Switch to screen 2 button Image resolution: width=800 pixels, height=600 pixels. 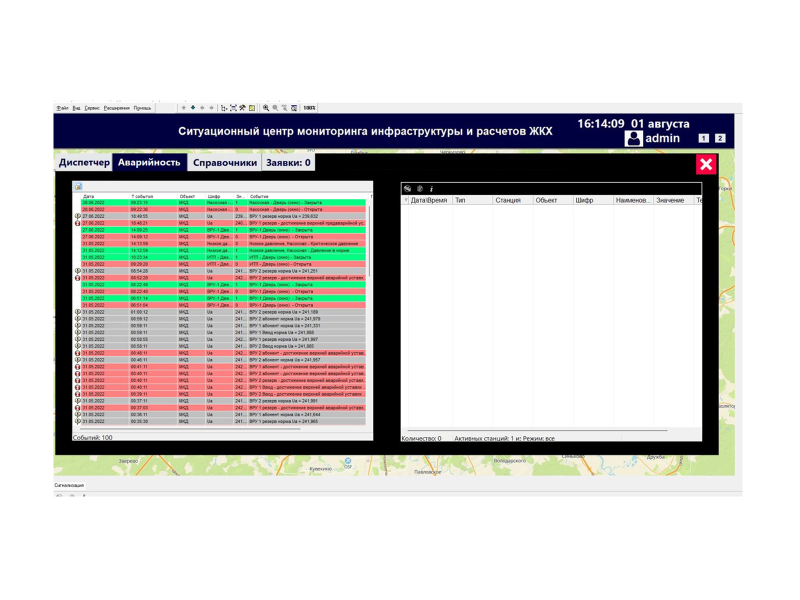pyautogui.click(x=720, y=138)
